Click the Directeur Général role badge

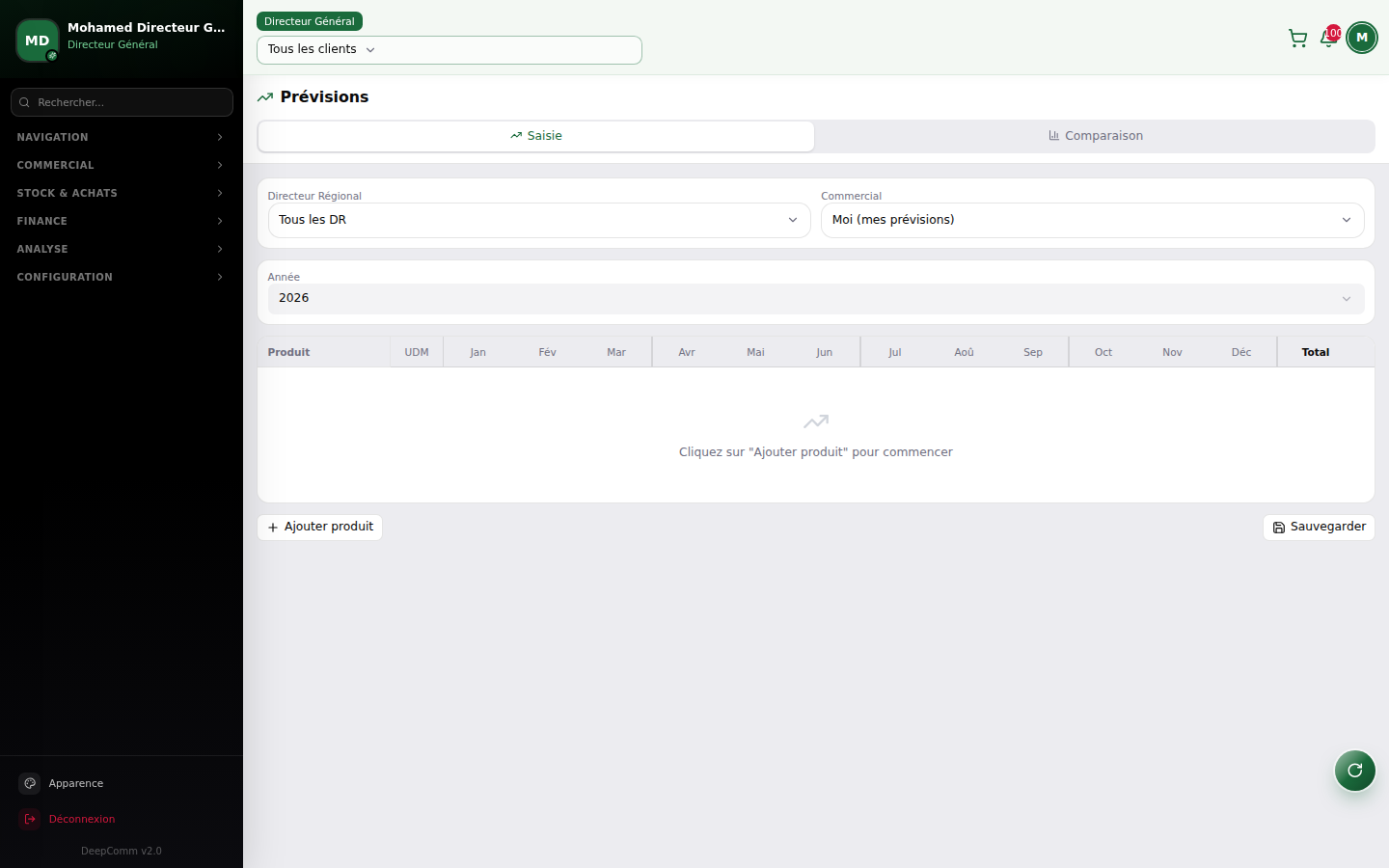pyautogui.click(x=310, y=21)
